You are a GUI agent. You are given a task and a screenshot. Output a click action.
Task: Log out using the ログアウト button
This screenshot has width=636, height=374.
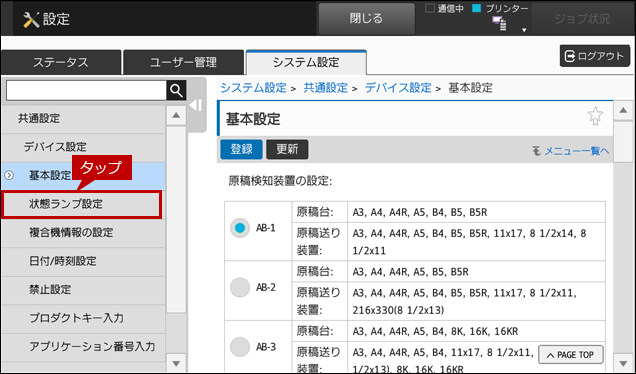point(595,56)
